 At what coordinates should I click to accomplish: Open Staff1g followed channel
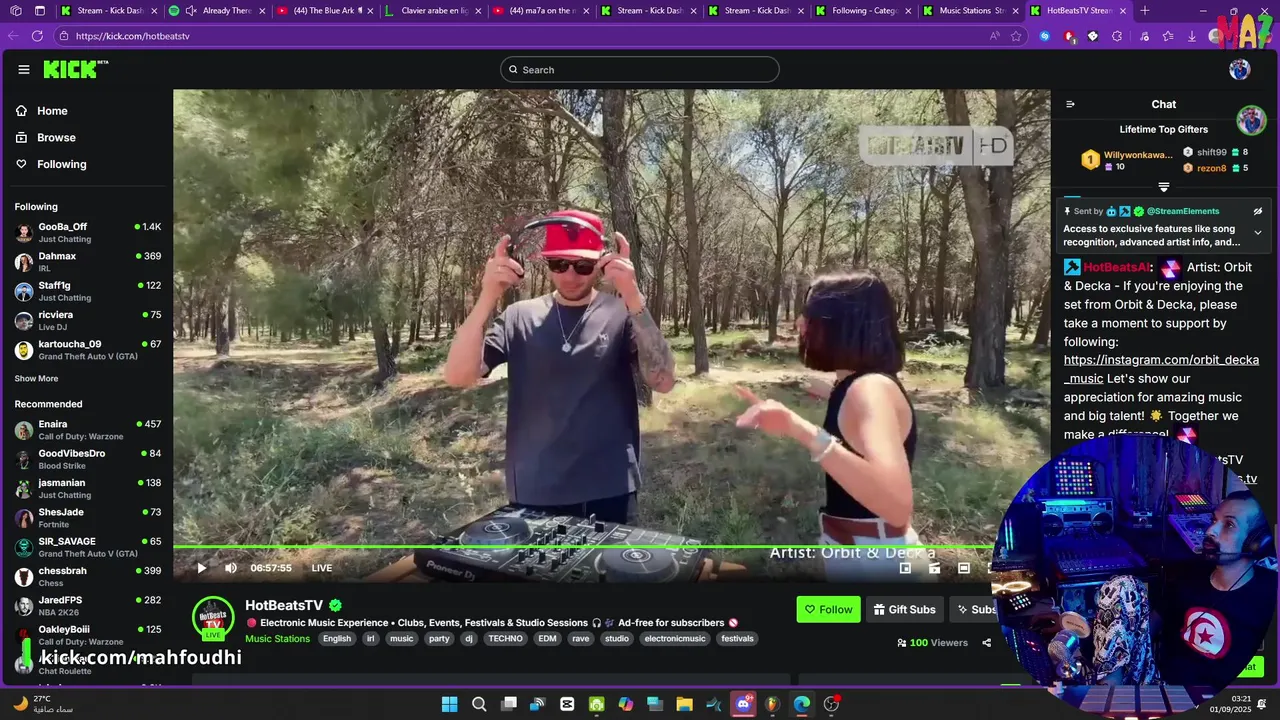pos(88,291)
